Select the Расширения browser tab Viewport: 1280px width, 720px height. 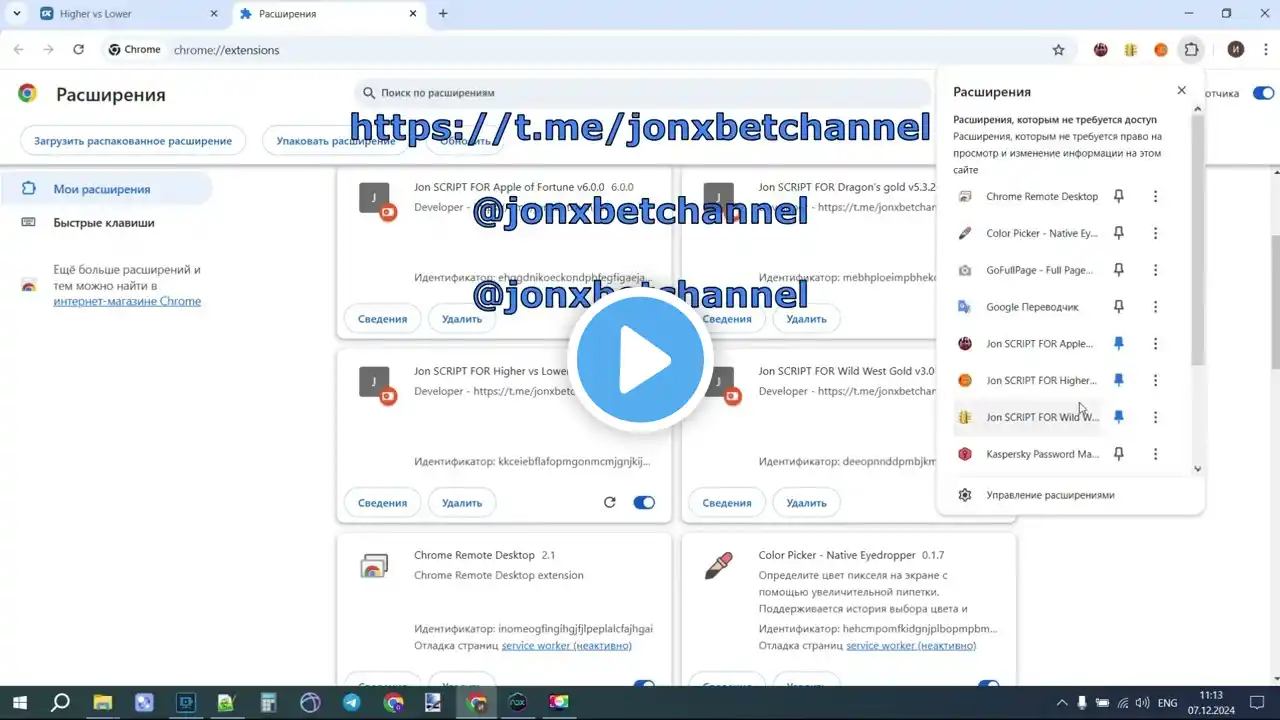328,14
